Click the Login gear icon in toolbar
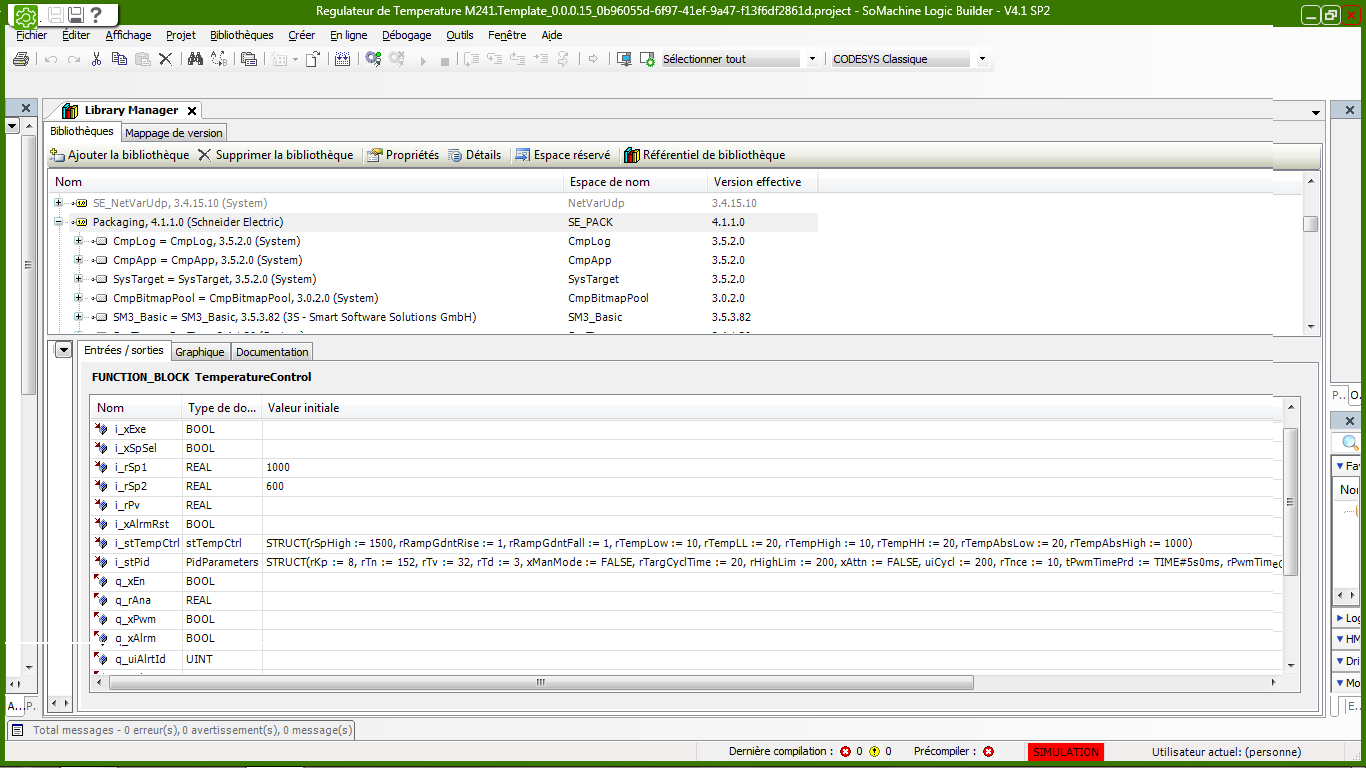Screen dimensions: 1366x768 (x=373, y=59)
